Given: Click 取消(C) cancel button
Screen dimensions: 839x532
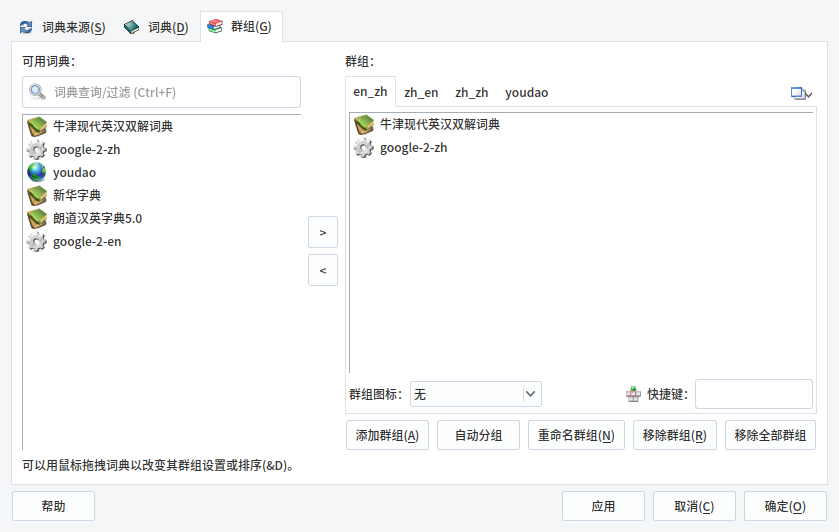Looking at the screenshot, I should (x=695, y=506).
